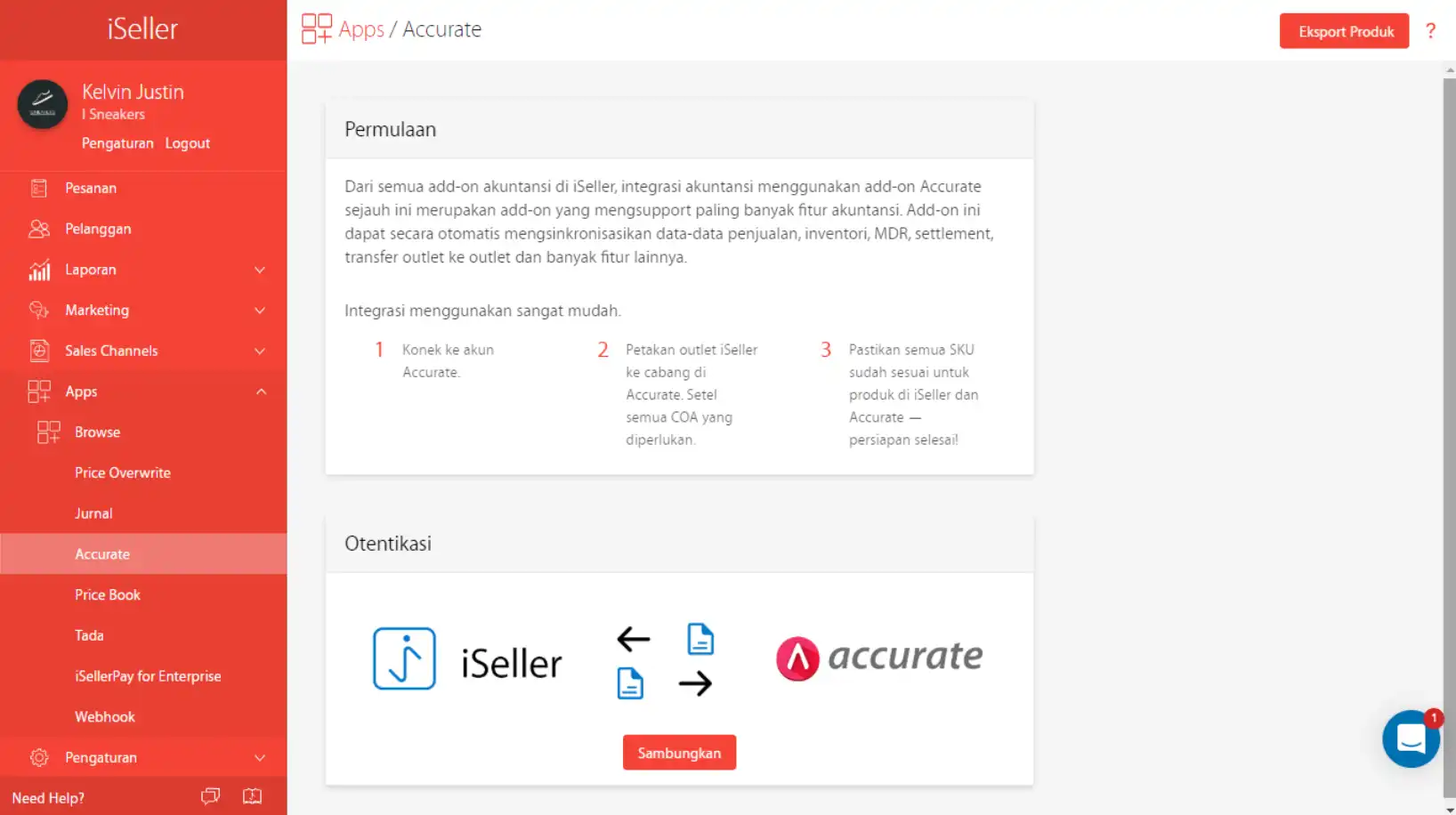Click the Pelanggan customers icon
The height and width of the screenshot is (815, 1456).
pos(39,229)
